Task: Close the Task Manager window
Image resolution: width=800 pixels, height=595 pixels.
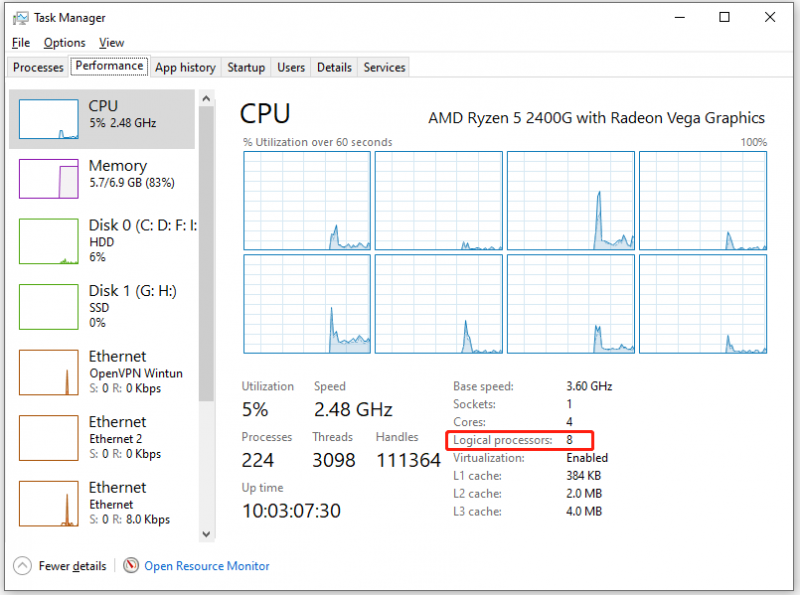Action: 770,17
